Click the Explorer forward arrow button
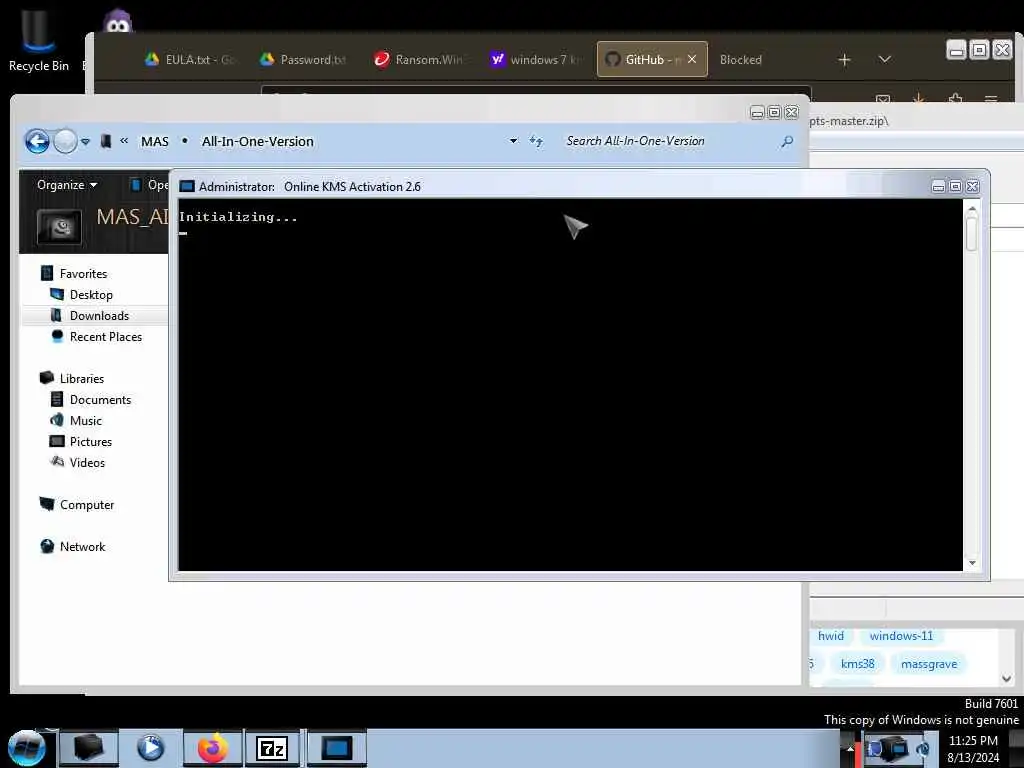 point(65,141)
